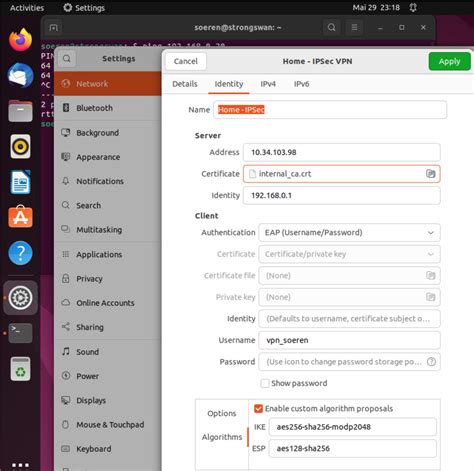This screenshot has width=474, height=471.
Task: Click the client Identity field
Action: click(349, 319)
